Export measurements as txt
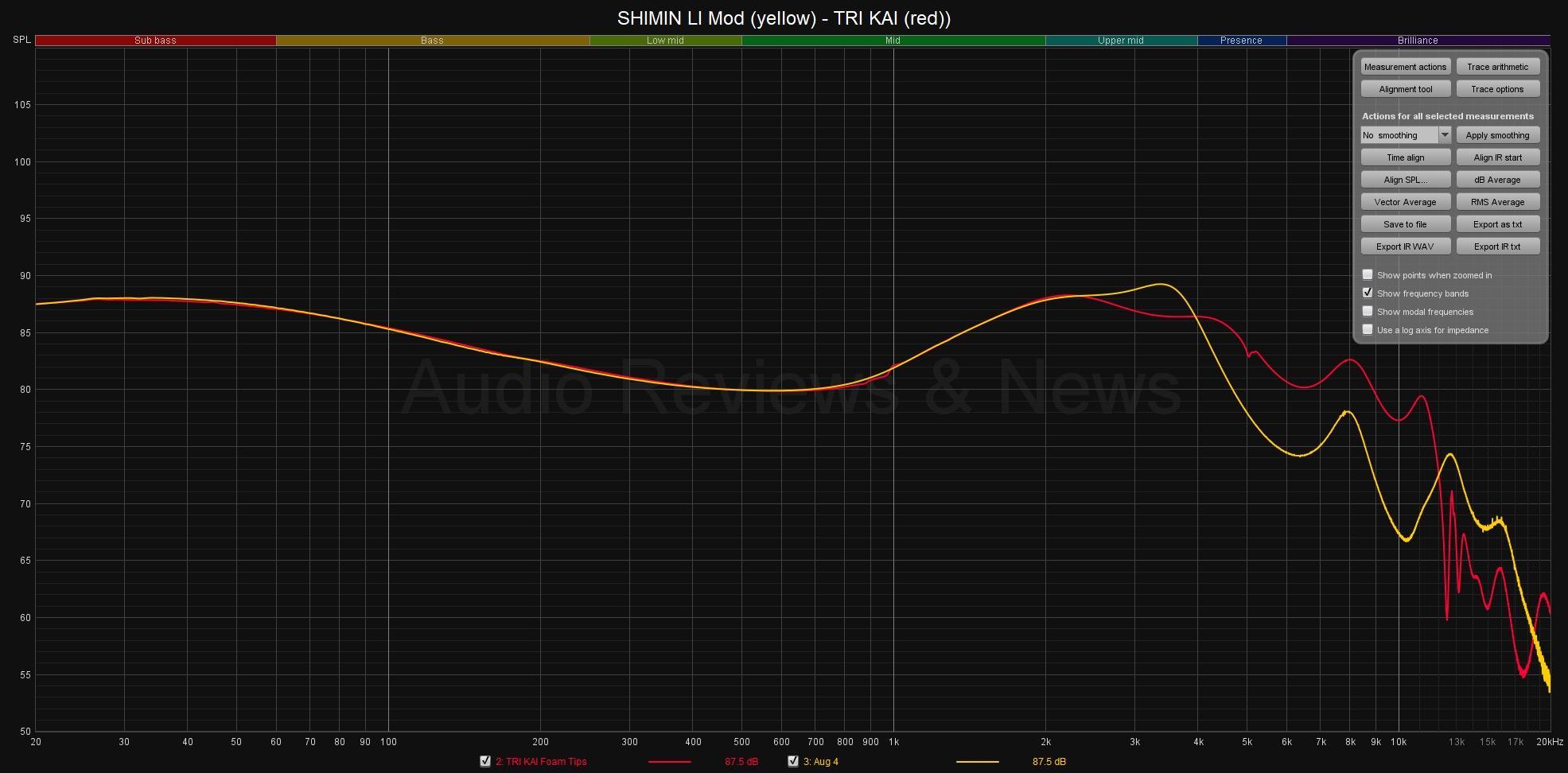 pos(1497,224)
